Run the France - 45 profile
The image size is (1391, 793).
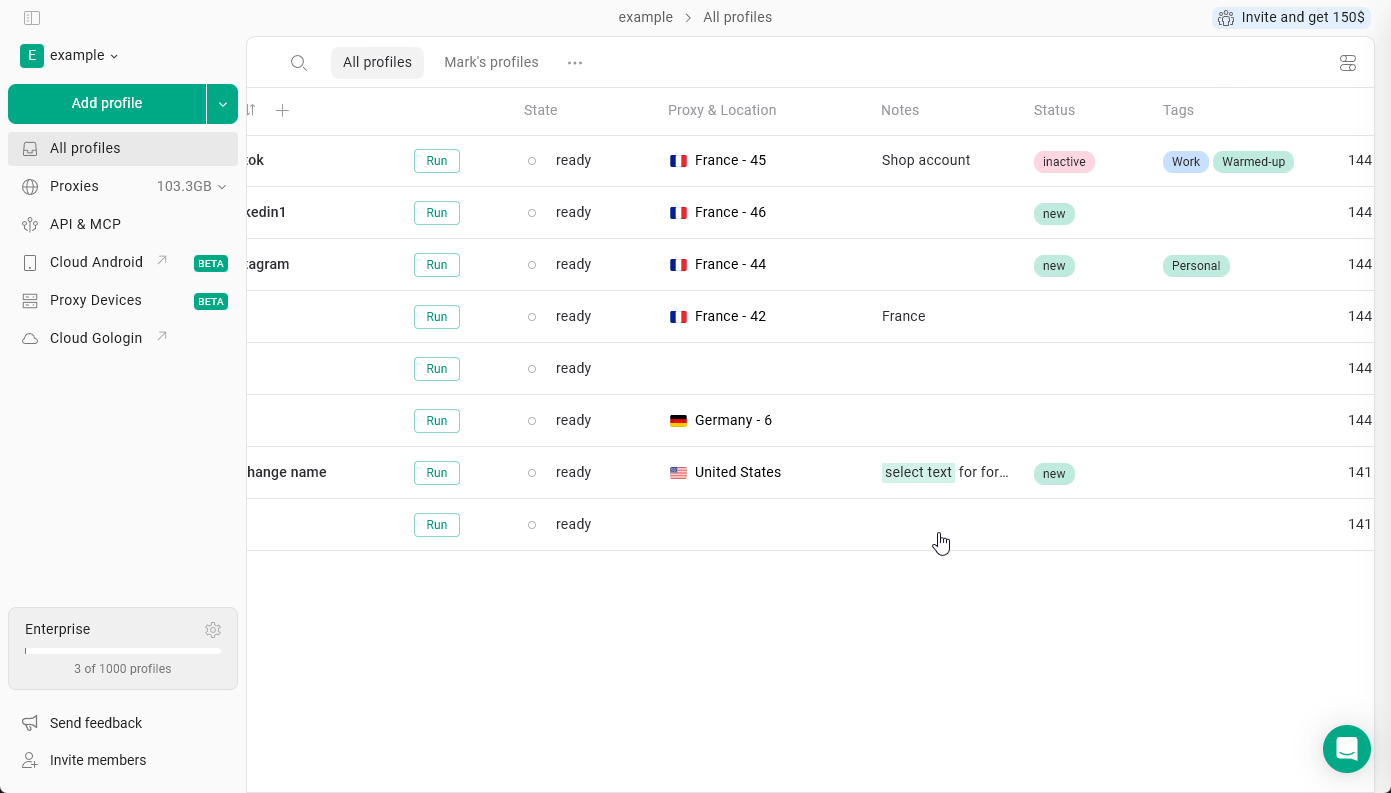coord(437,161)
